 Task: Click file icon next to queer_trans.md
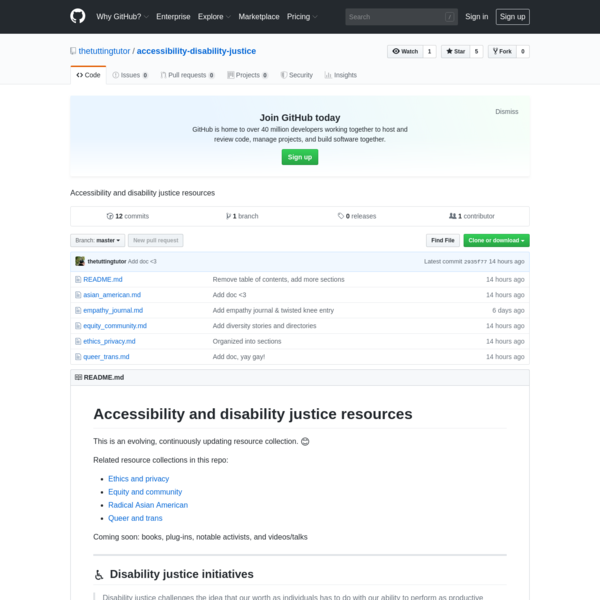point(78,357)
